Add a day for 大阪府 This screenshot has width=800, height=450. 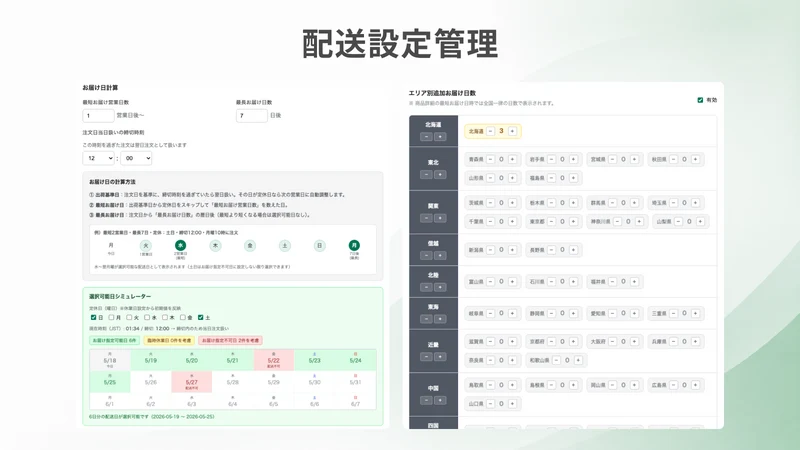[634, 341]
